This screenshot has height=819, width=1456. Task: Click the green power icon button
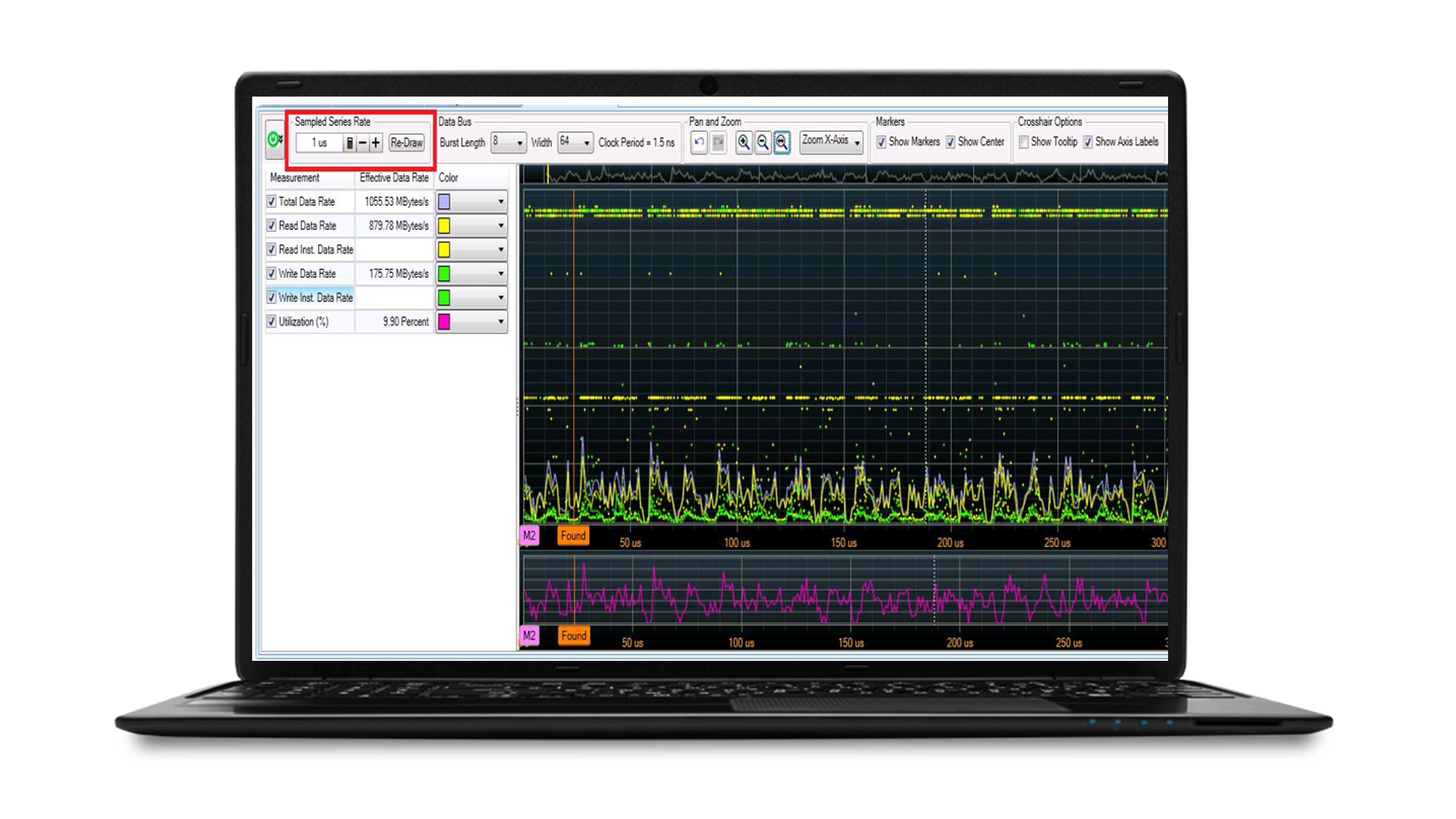[x=274, y=139]
